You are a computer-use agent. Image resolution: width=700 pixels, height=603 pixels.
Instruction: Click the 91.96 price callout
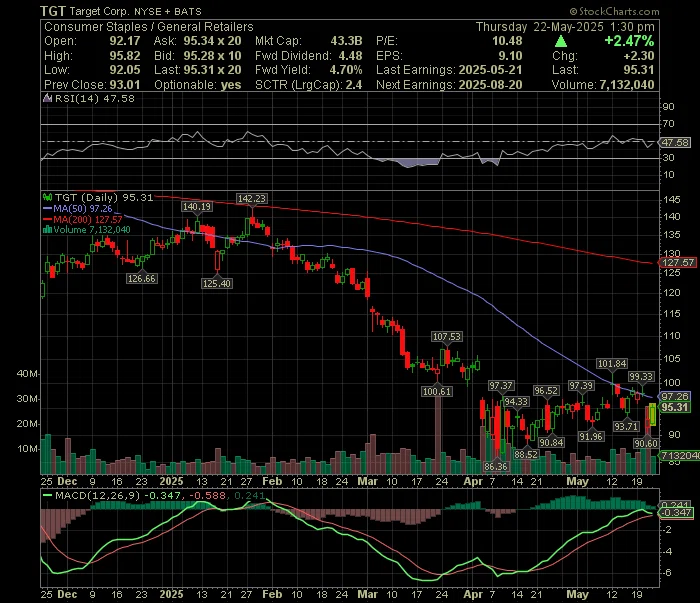coord(591,437)
